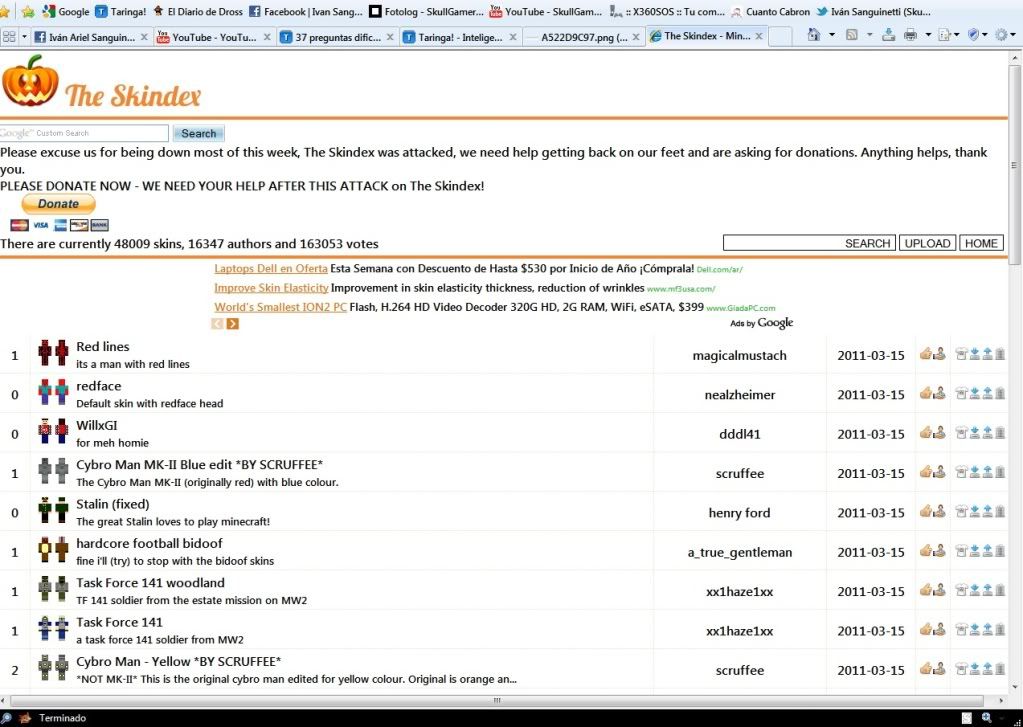1023x727 pixels.
Task: Switch to the Iván Ariel Sanguin... Facebook tab
Action: click(x=91, y=37)
